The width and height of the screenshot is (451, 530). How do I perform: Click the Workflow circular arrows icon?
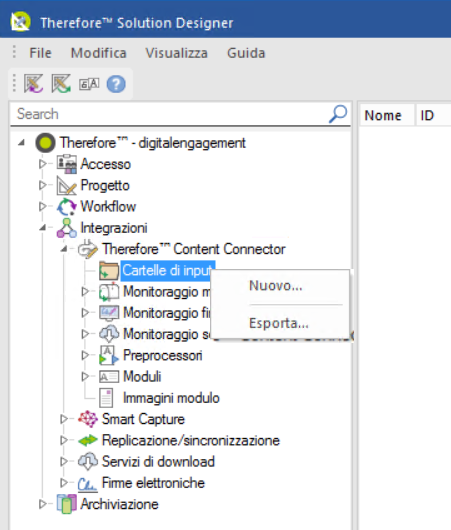point(67,207)
